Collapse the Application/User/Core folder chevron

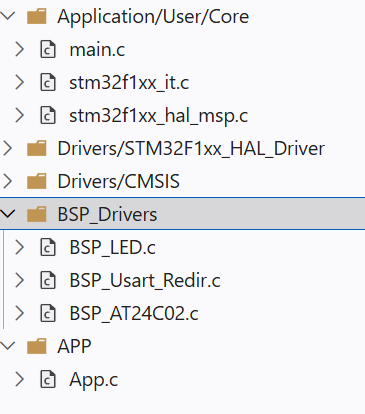pyautogui.click(x=7, y=16)
